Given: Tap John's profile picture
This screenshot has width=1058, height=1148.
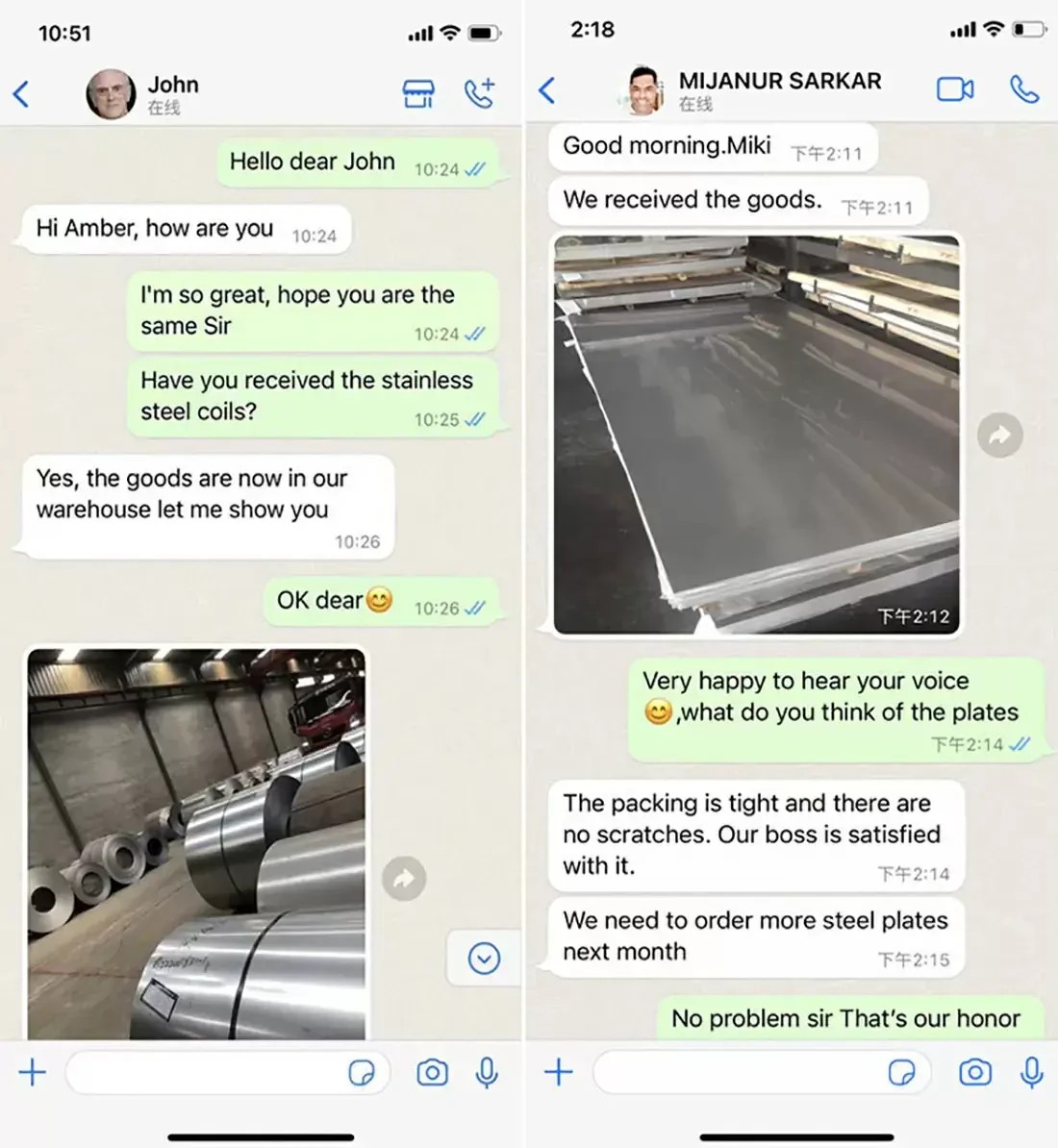Looking at the screenshot, I should tap(111, 94).
